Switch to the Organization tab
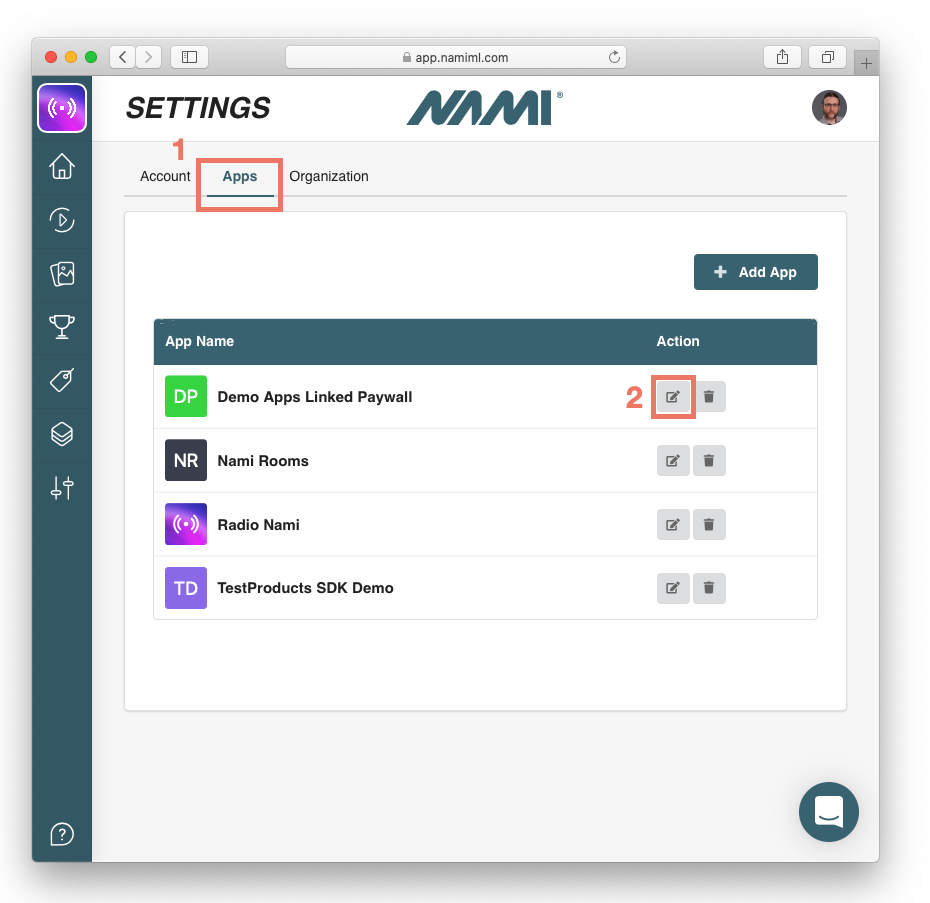 click(329, 176)
